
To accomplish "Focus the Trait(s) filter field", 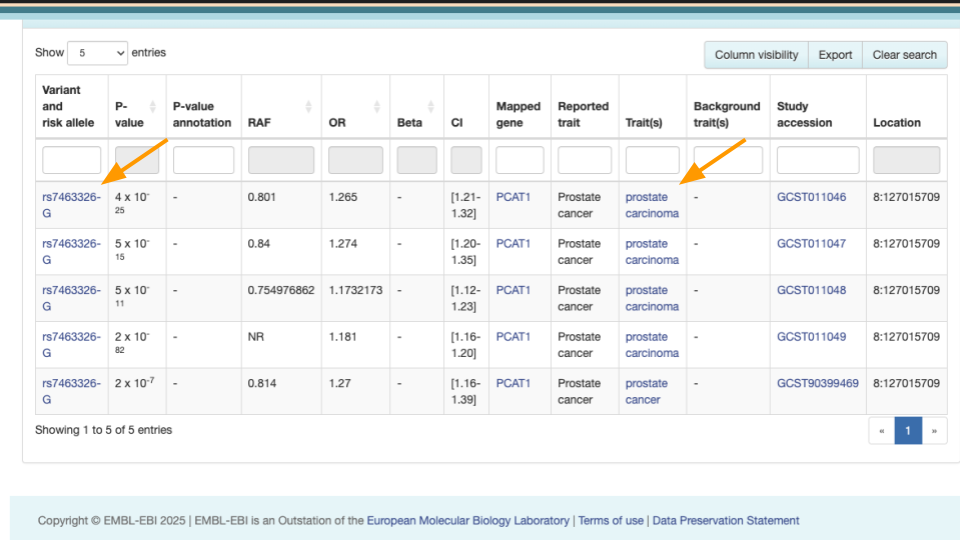I will click(x=652, y=160).
